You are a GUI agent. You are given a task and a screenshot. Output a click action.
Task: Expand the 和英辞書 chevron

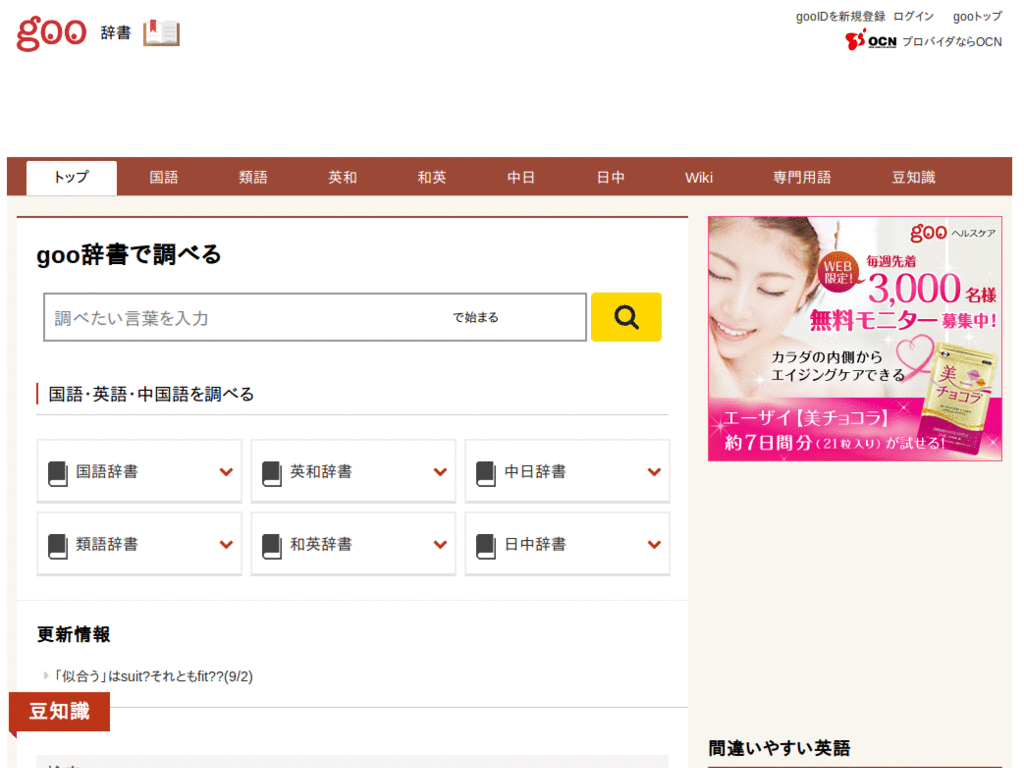pyautogui.click(x=440, y=544)
